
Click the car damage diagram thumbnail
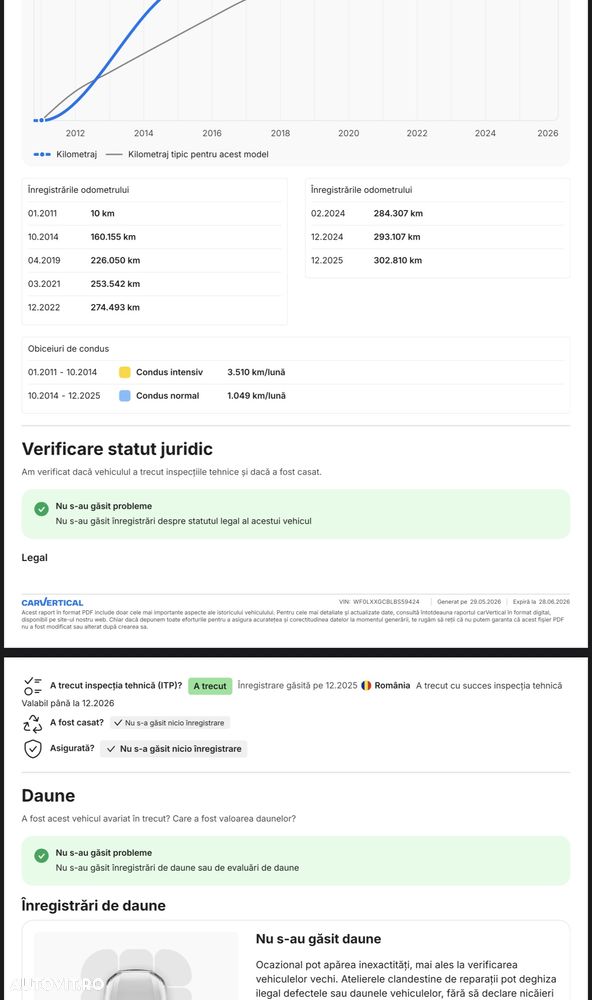click(137, 966)
